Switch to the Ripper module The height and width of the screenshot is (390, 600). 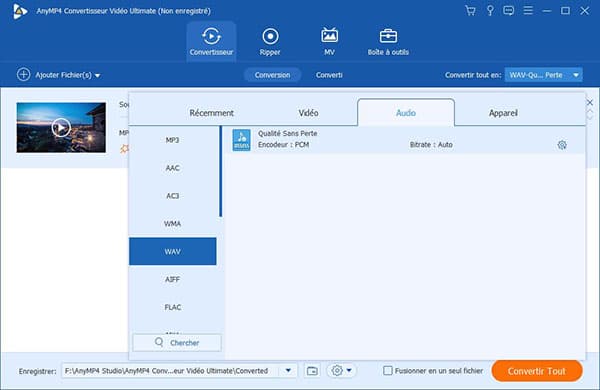click(270, 41)
